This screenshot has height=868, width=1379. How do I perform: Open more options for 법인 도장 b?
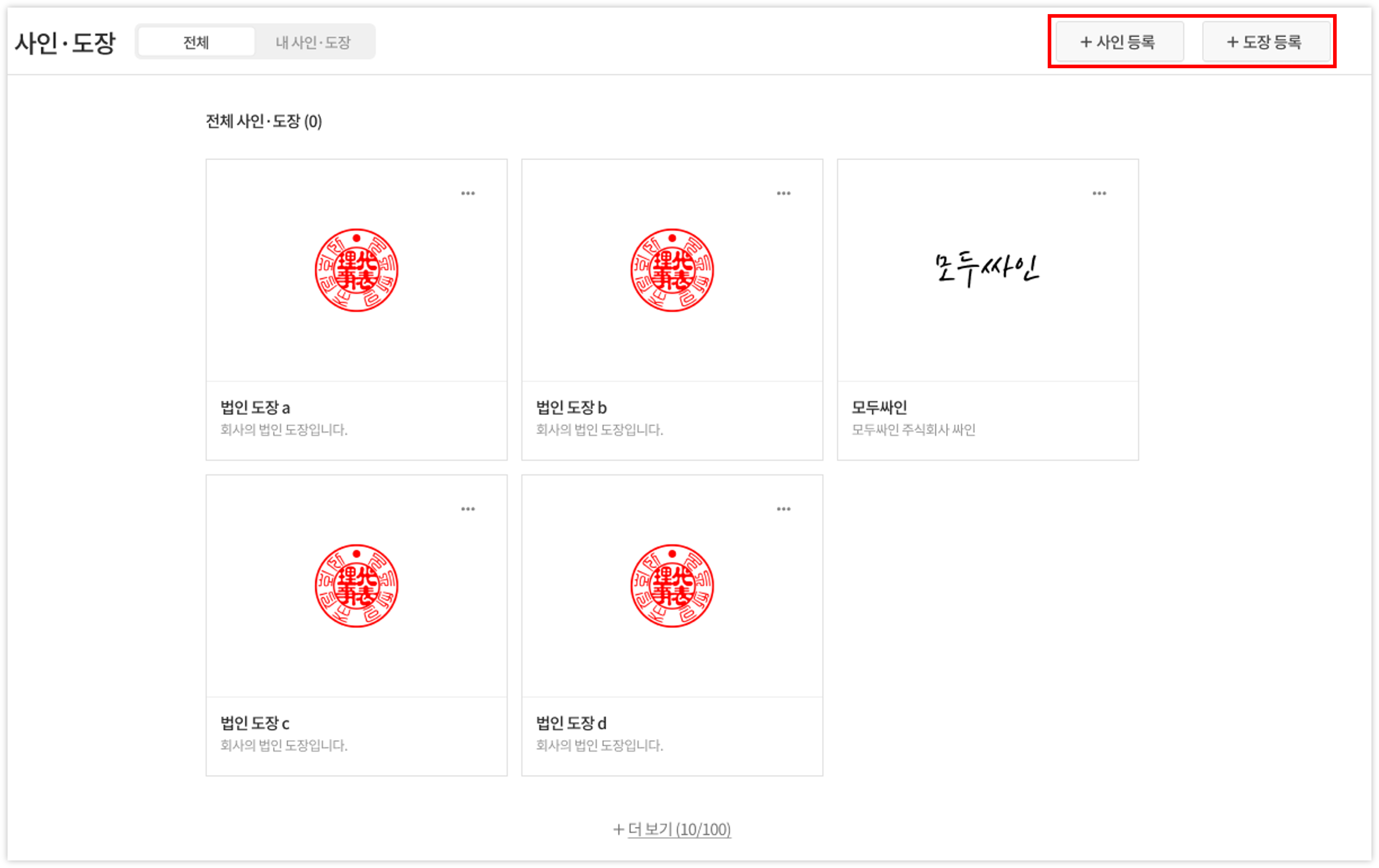[x=783, y=194]
